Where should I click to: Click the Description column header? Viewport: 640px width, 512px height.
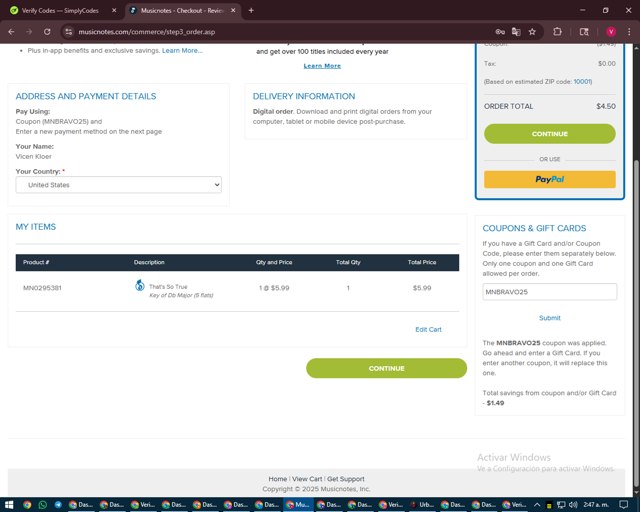[x=149, y=262]
